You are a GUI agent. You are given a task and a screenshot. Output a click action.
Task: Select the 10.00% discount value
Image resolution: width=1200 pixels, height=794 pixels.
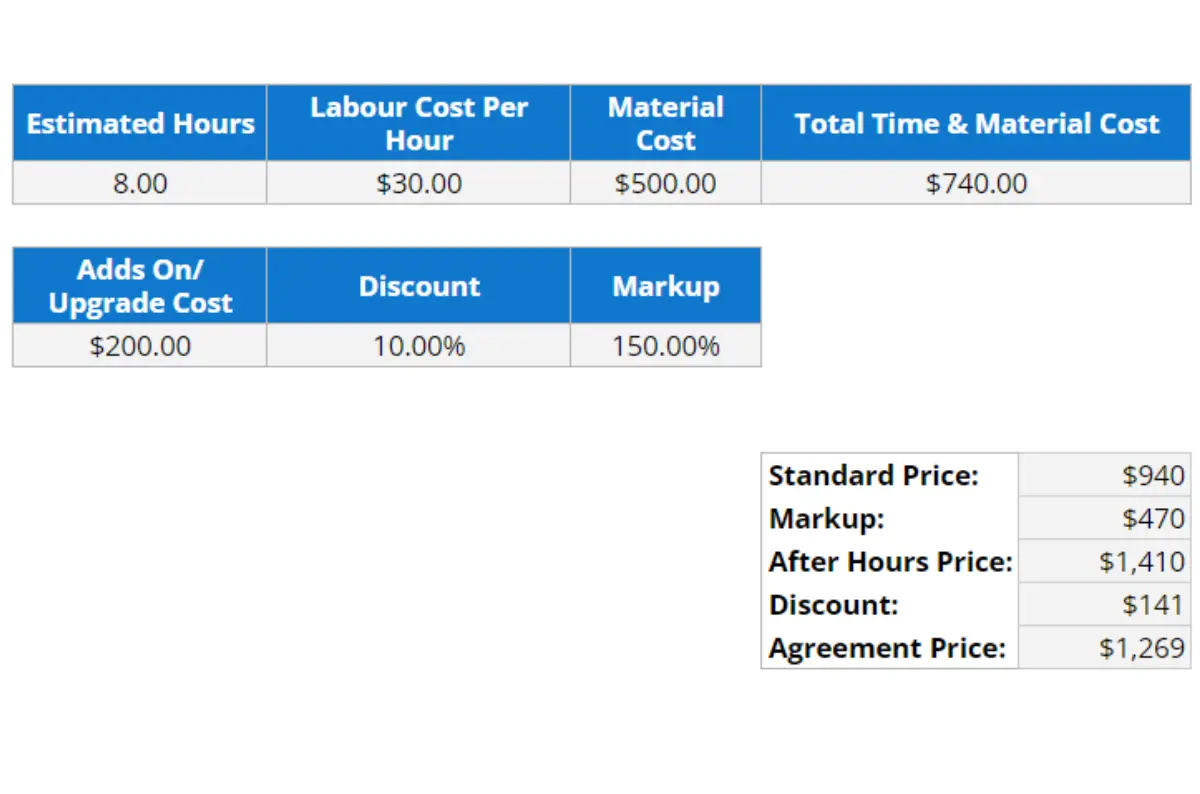418,347
